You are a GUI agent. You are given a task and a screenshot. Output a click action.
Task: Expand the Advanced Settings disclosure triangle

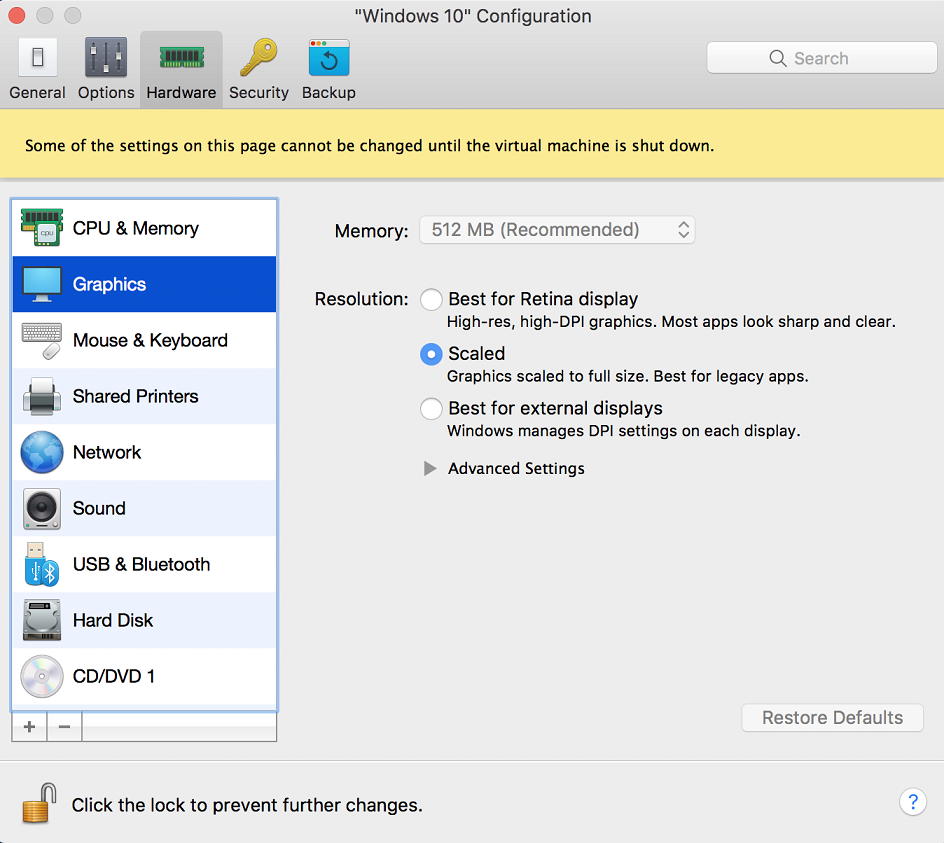tap(429, 468)
